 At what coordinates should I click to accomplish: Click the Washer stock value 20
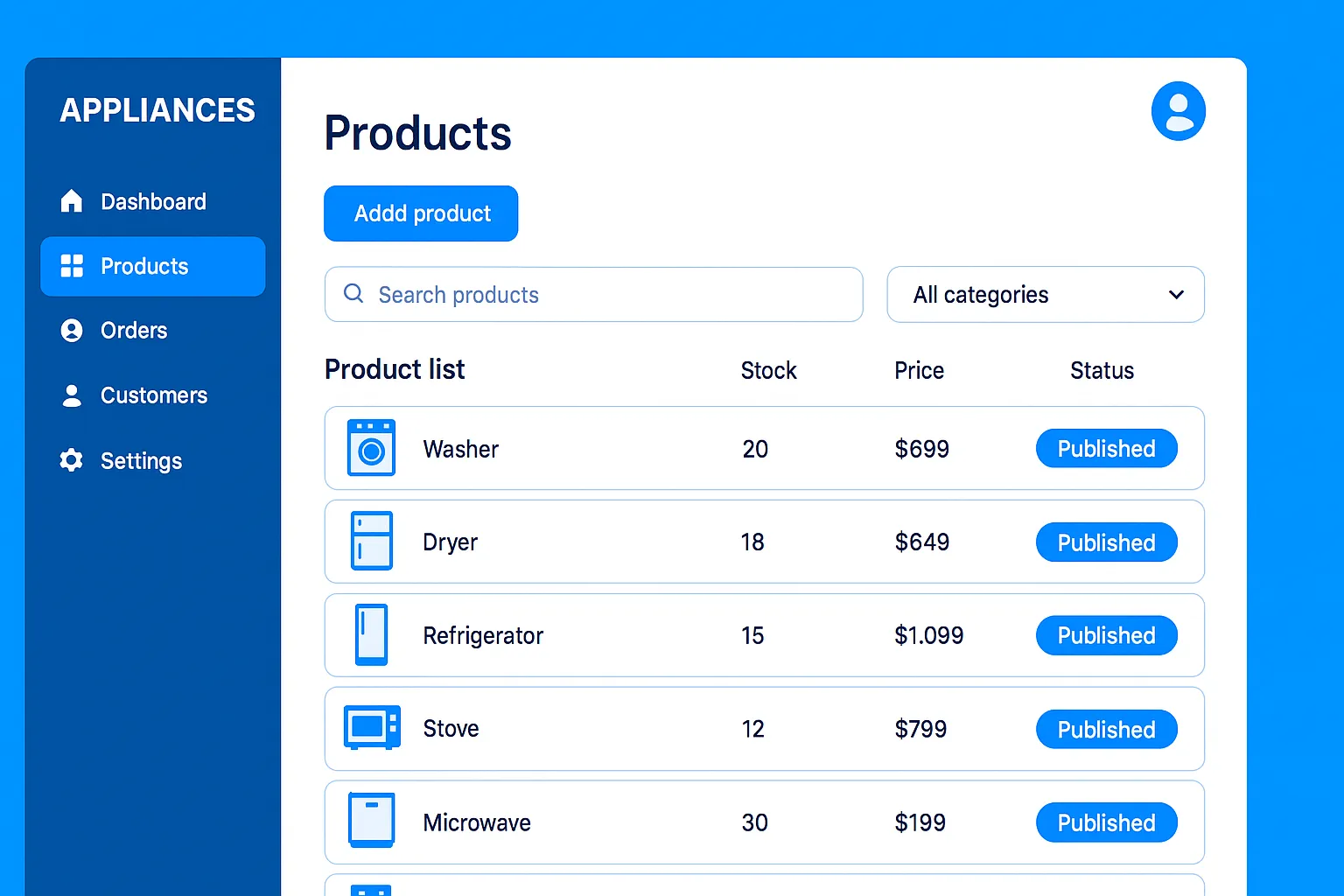click(x=755, y=449)
